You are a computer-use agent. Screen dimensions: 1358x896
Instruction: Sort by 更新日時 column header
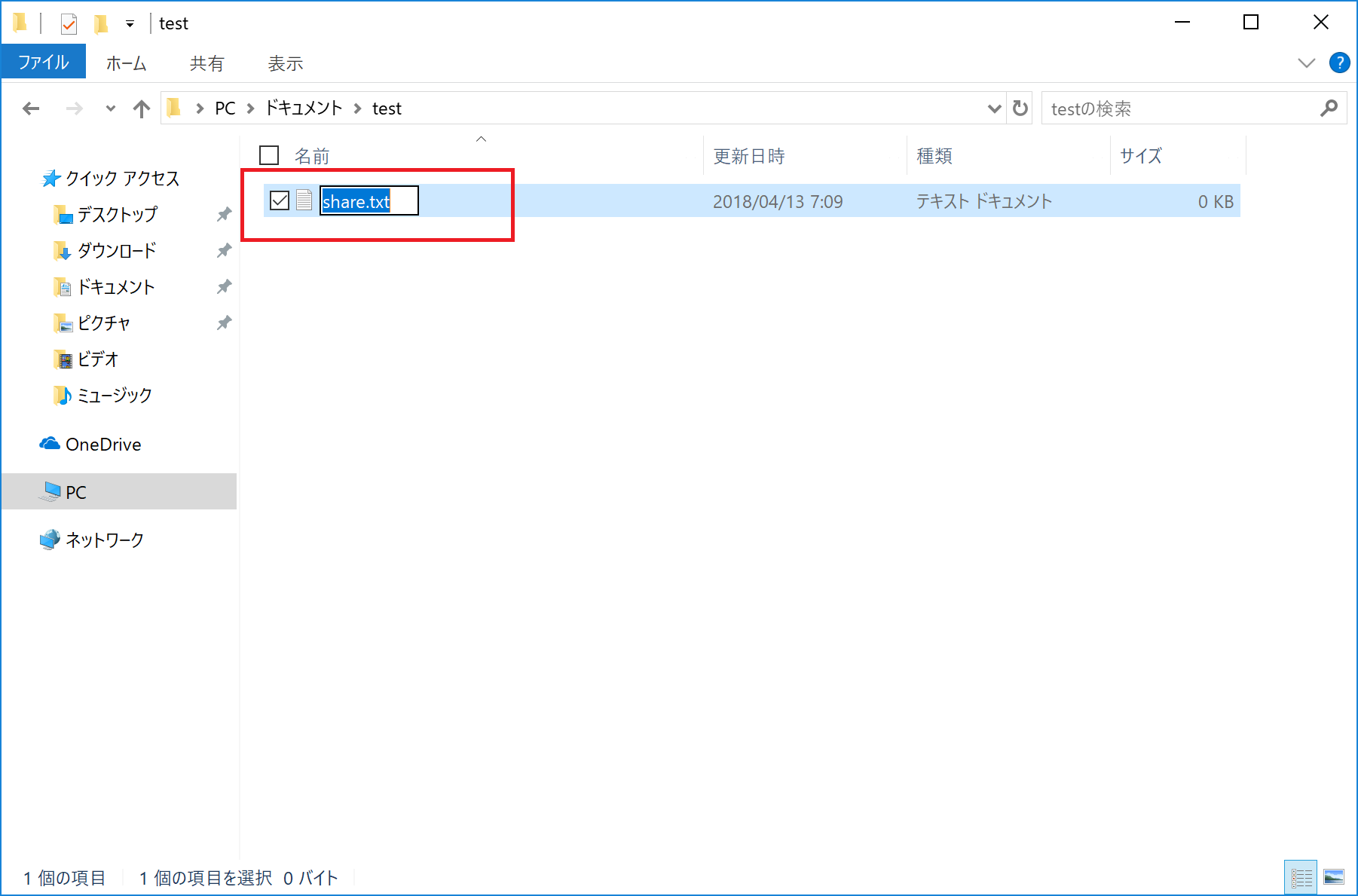[x=749, y=156]
